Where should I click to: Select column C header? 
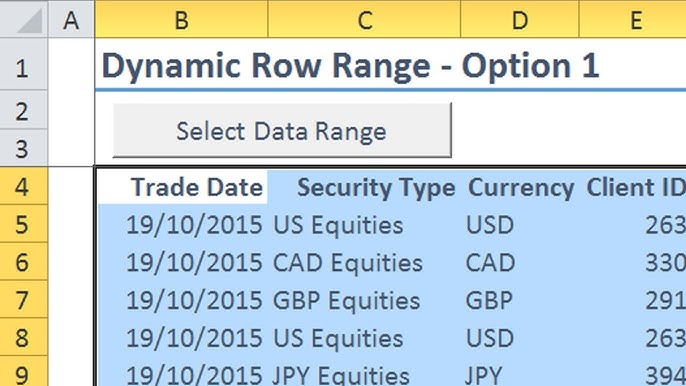click(364, 19)
